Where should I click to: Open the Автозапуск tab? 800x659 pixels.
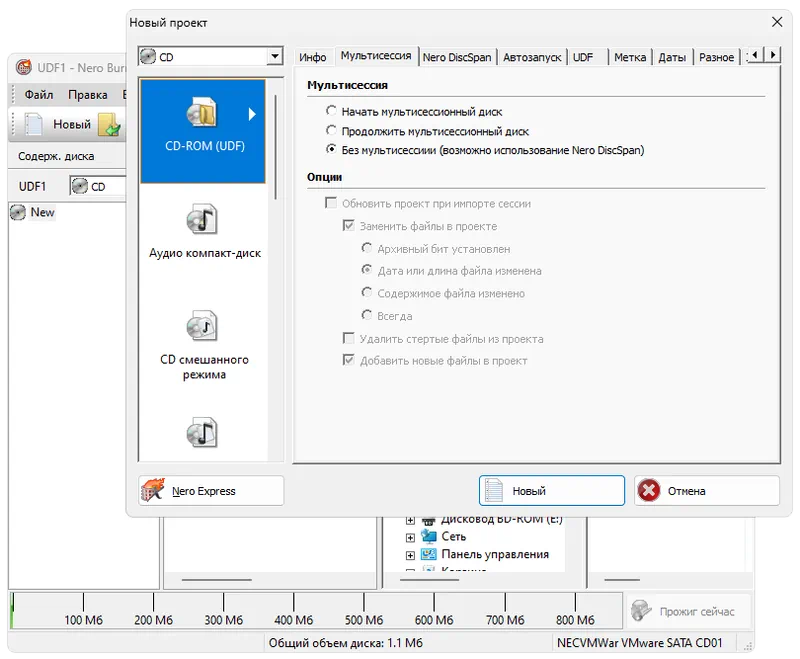532,57
